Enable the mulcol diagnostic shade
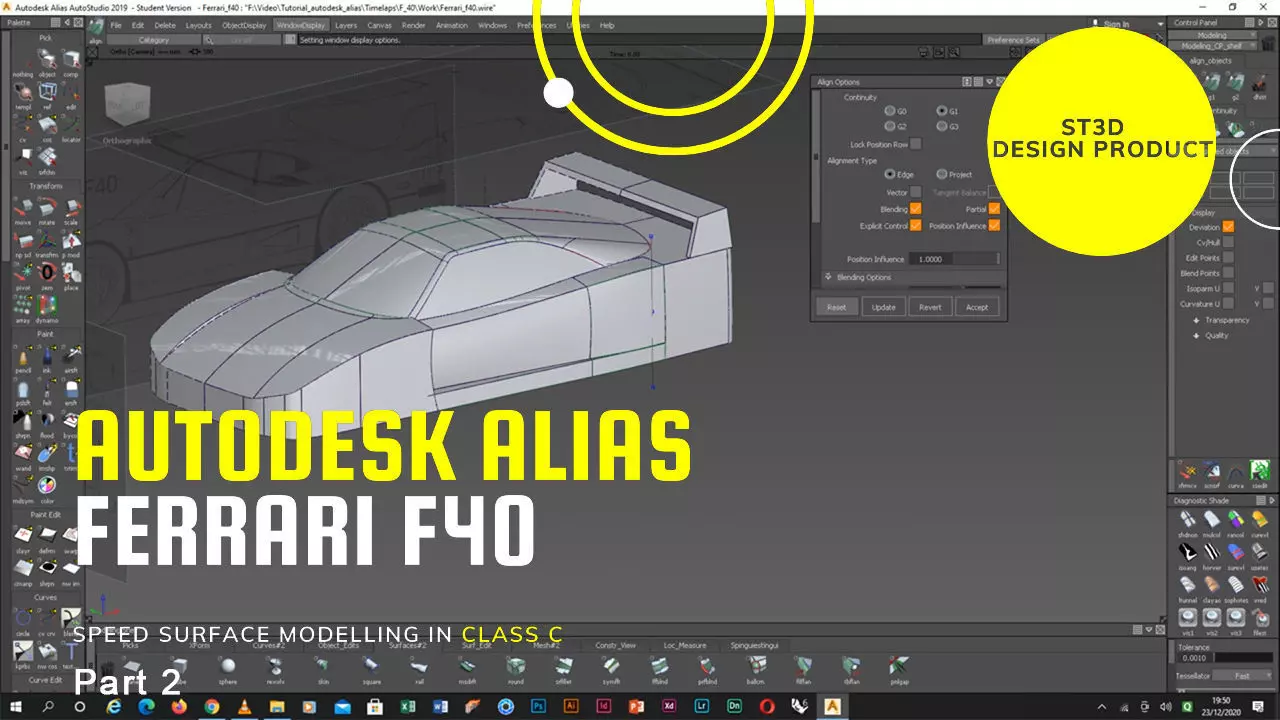The width and height of the screenshot is (1280, 720). [x=1212, y=522]
